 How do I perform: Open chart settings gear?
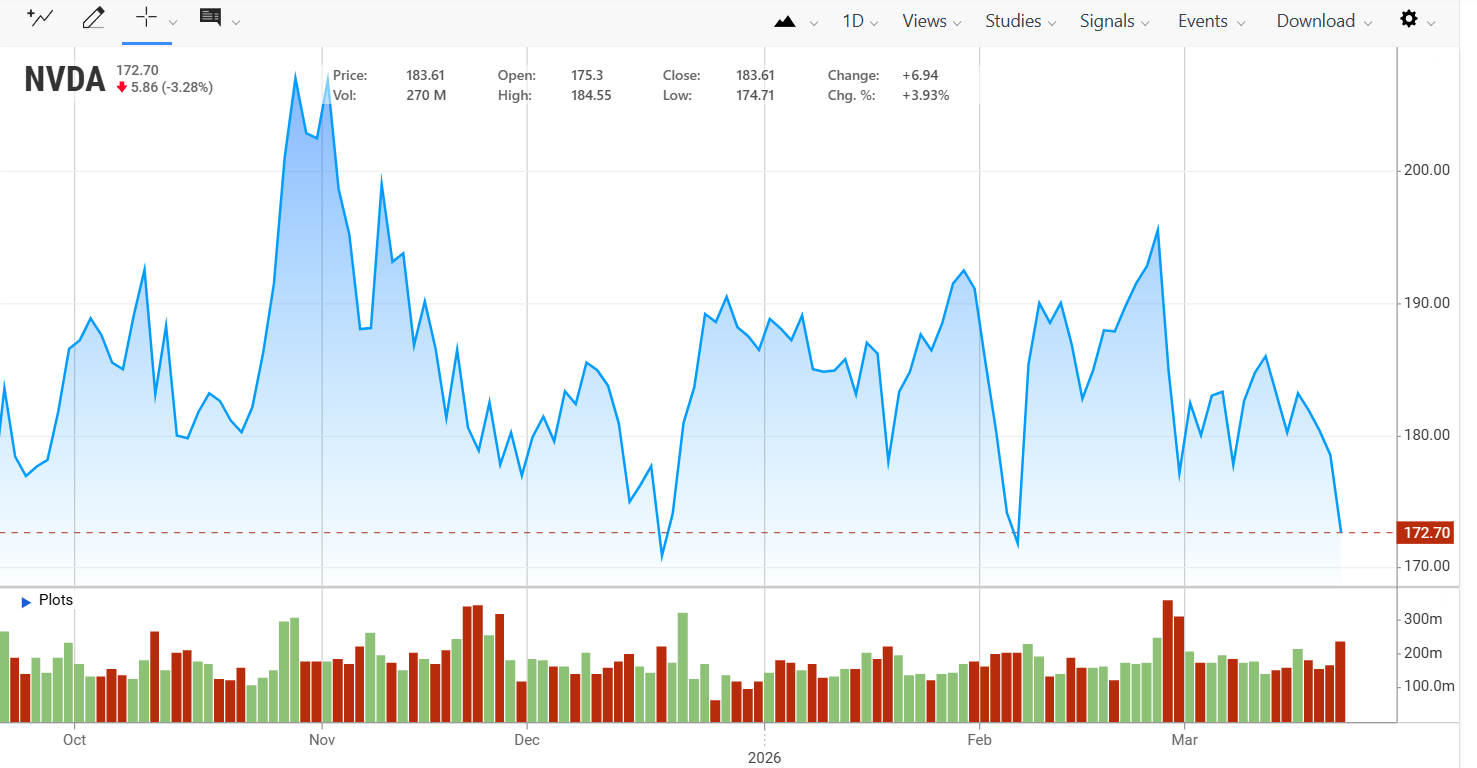click(x=1409, y=19)
